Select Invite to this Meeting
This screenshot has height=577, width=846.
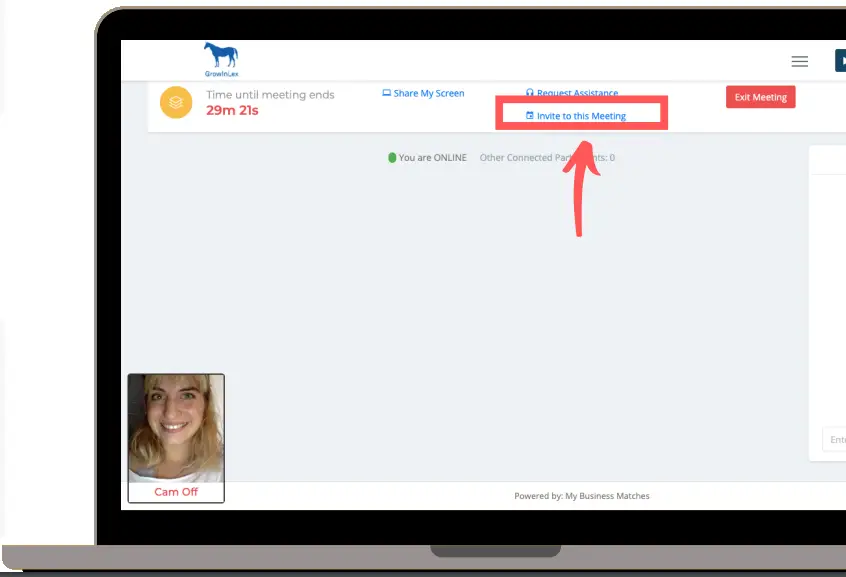pos(576,116)
